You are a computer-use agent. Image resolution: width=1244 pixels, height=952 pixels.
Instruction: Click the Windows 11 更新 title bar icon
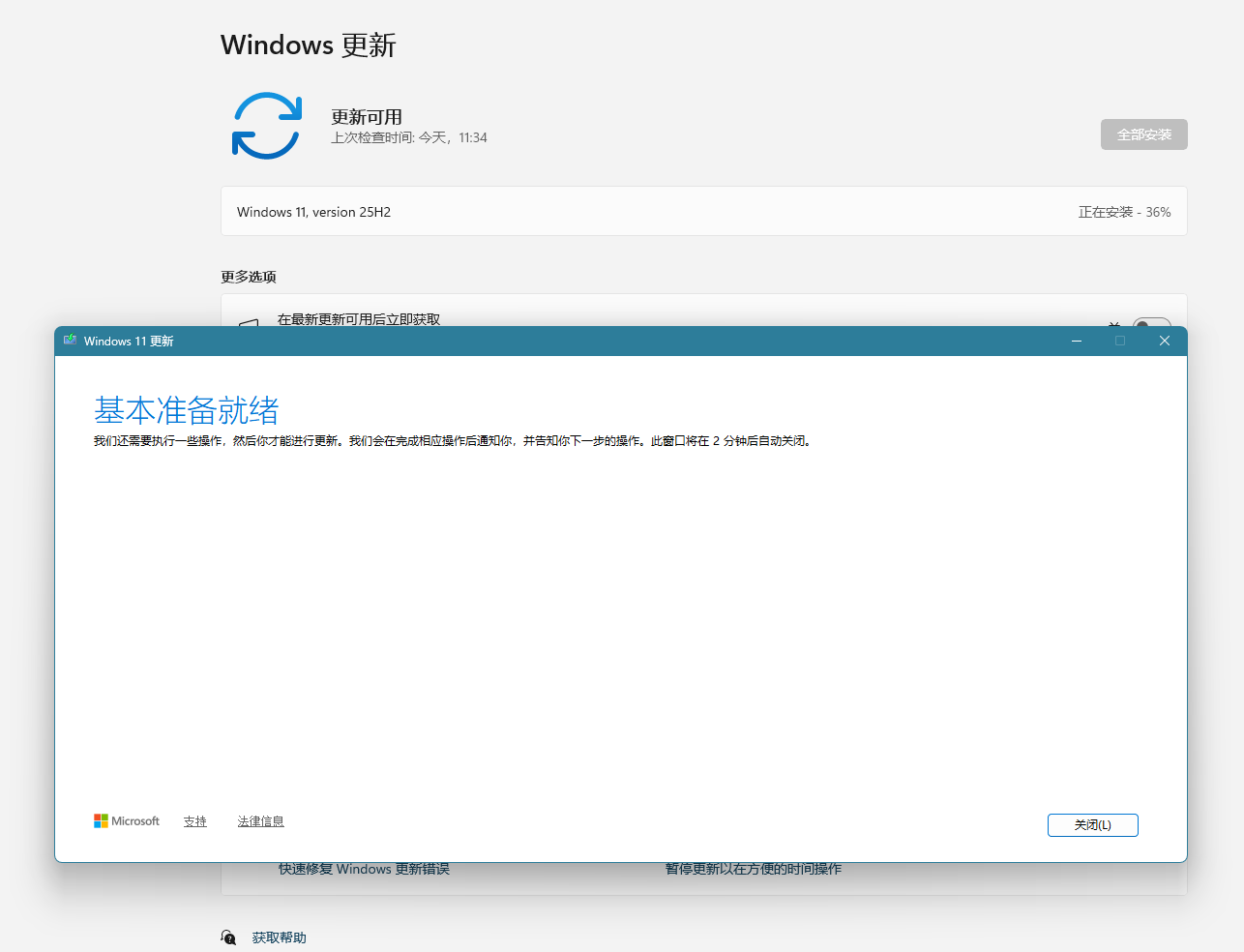pyautogui.click(x=70, y=341)
